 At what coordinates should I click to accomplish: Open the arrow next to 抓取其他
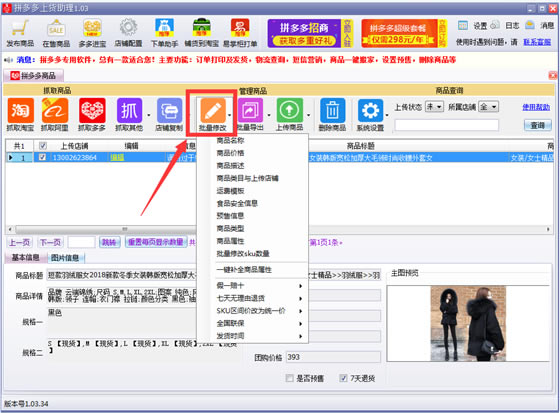(x=149, y=115)
